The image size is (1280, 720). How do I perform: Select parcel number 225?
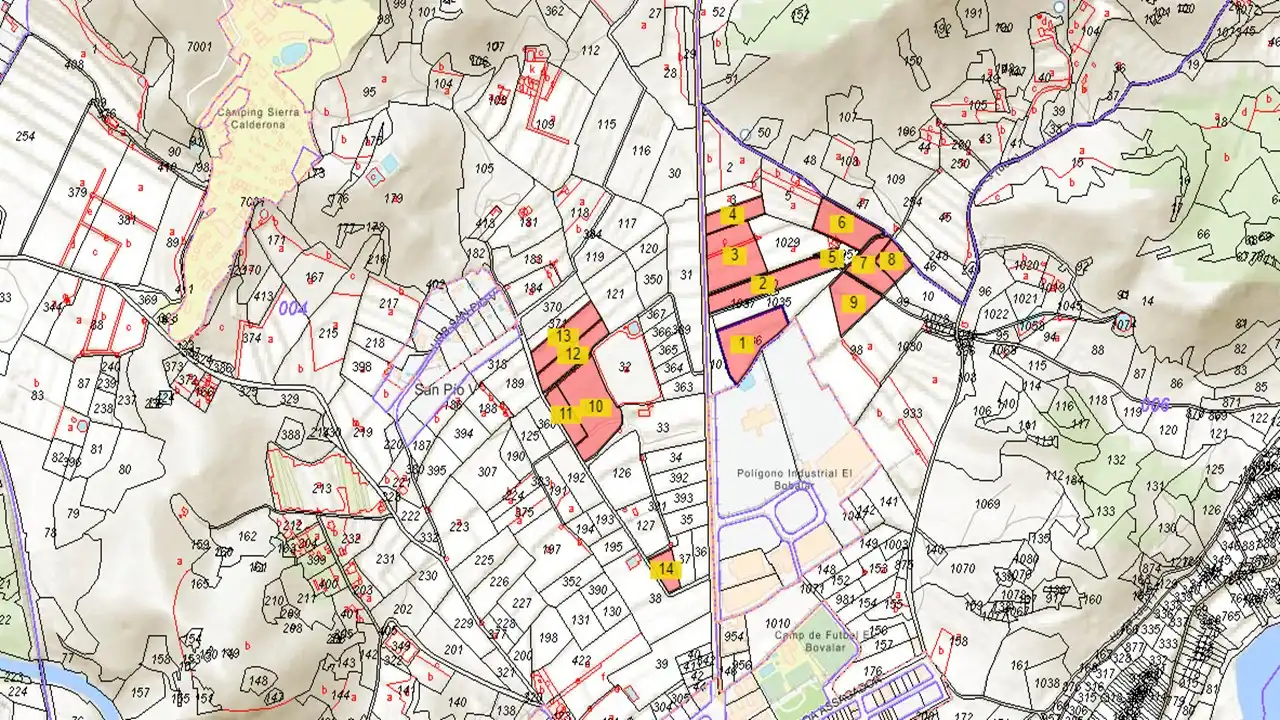pyautogui.click(x=484, y=560)
